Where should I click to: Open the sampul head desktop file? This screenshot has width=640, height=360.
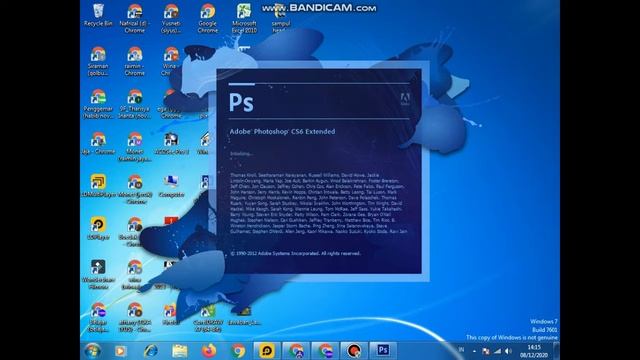[281, 18]
